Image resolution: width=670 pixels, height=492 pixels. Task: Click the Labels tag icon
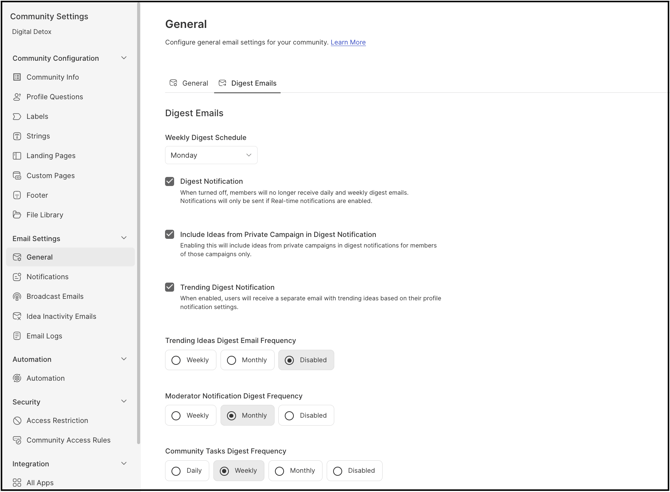coord(17,117)
